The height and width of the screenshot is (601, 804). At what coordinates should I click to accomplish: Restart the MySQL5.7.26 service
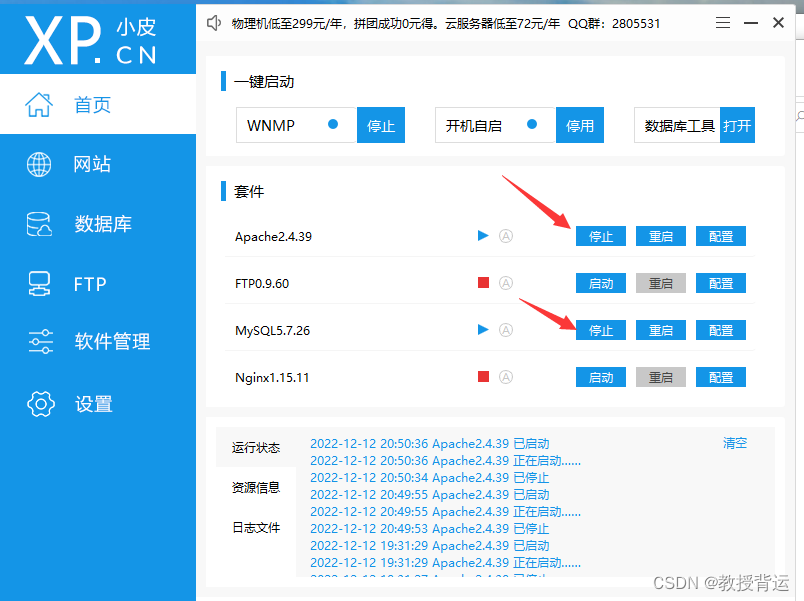click(x=661, y=330)
